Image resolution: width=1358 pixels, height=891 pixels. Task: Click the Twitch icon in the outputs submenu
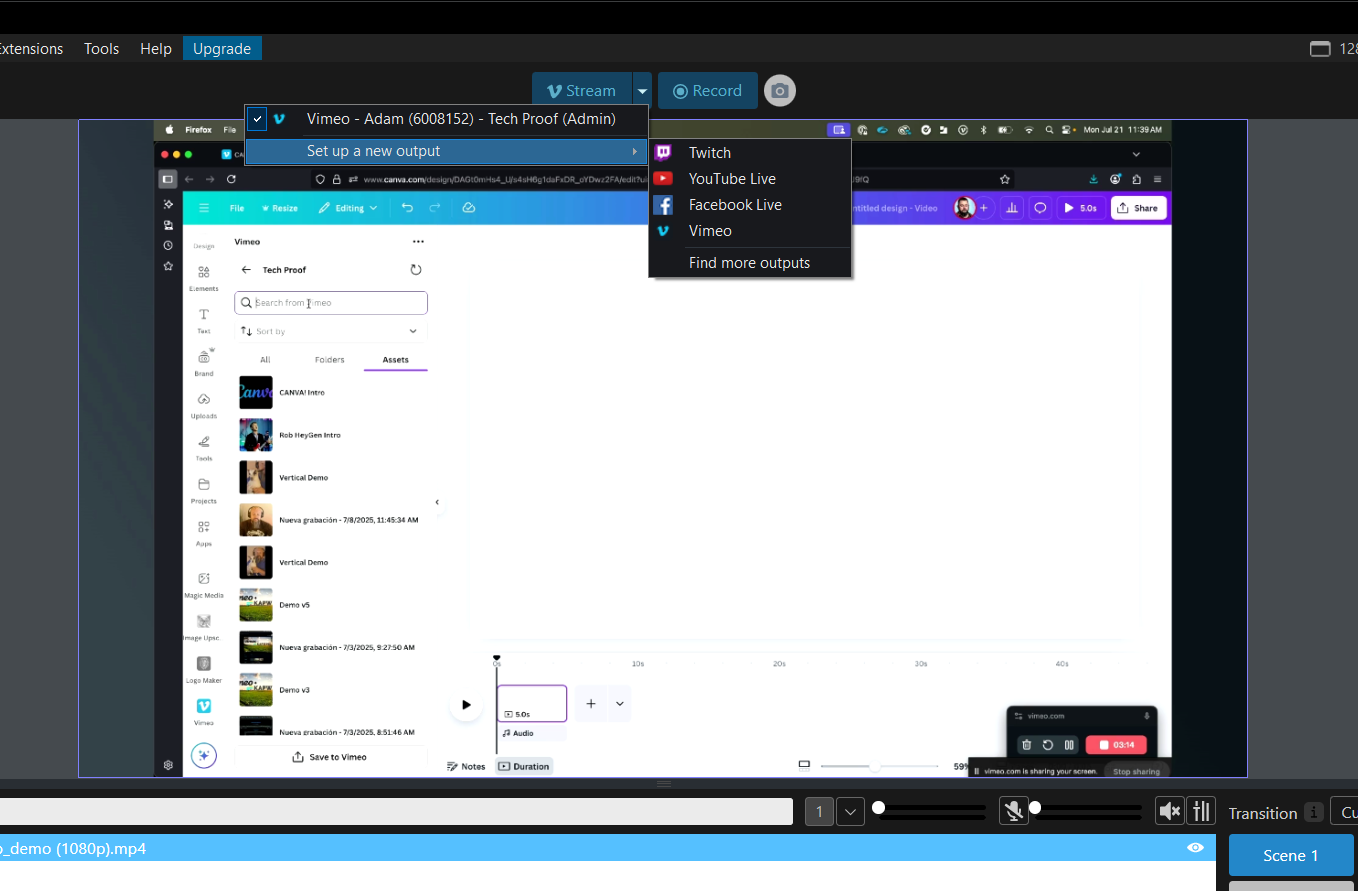pos(663,152)
